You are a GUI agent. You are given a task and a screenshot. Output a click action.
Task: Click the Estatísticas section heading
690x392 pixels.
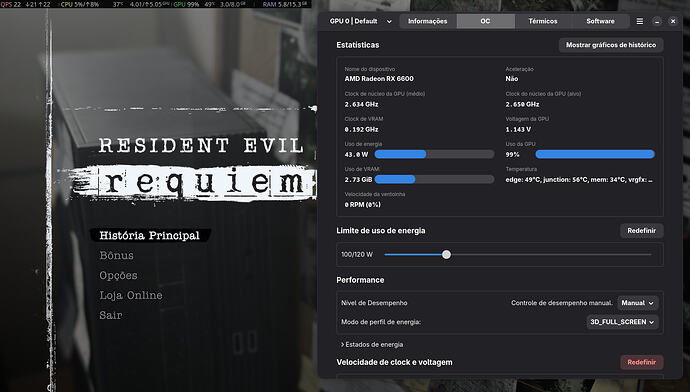point(357,45)
